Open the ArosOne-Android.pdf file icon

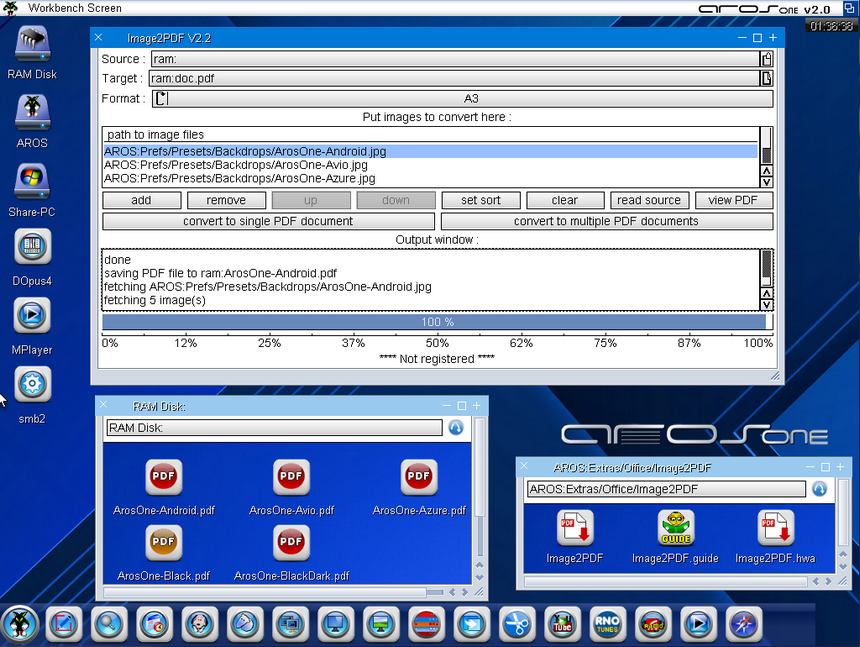click(163, 478)
